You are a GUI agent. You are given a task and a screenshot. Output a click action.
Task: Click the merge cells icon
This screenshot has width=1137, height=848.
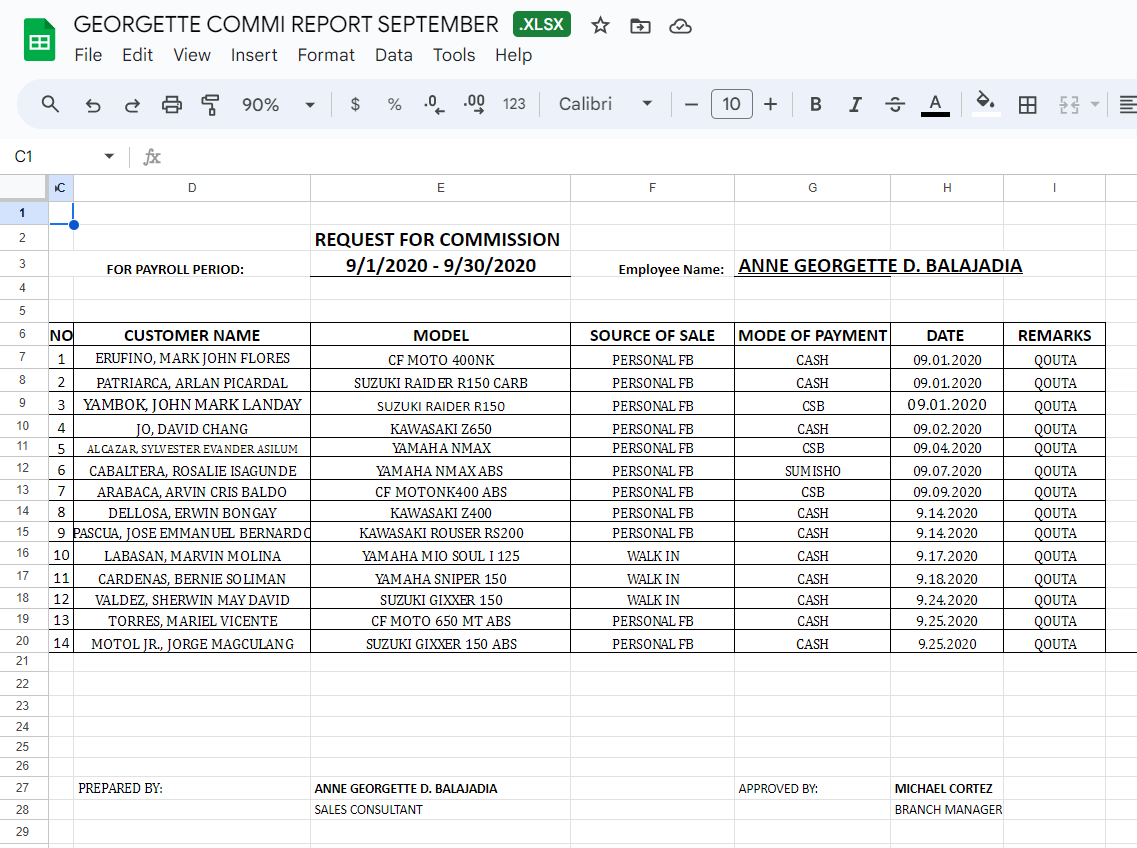coord(1069,104)
